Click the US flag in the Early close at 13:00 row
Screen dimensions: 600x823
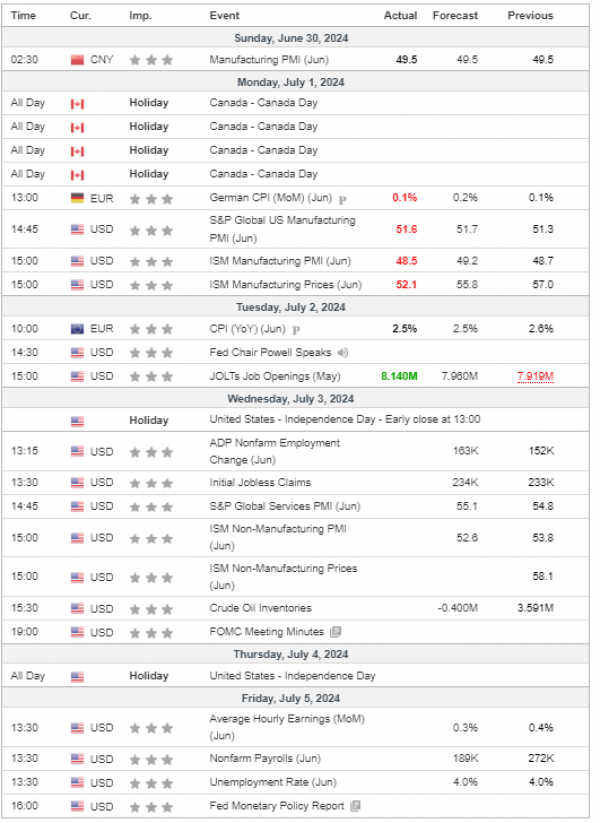[77, 421]
